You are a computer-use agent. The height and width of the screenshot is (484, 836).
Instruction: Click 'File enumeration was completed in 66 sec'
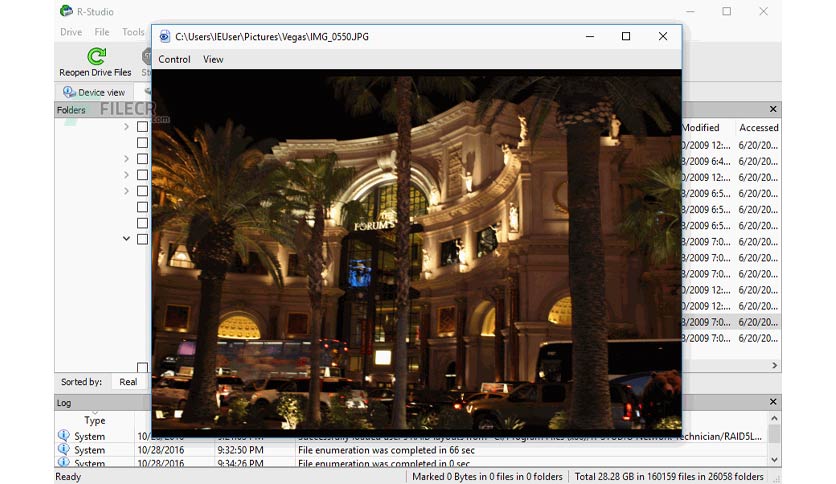point(386,450)
